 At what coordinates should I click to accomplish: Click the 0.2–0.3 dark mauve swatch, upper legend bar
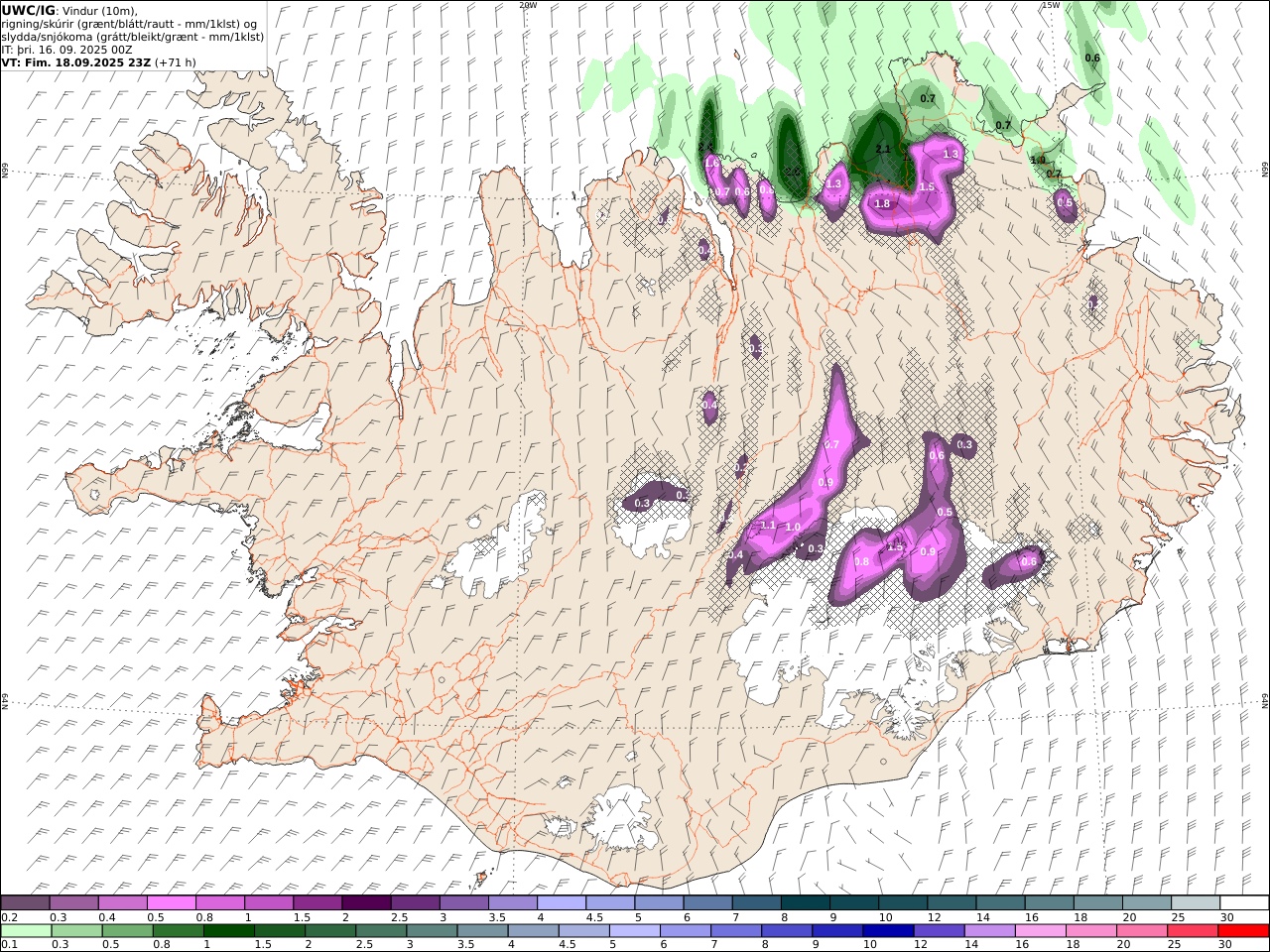point(25,902)
